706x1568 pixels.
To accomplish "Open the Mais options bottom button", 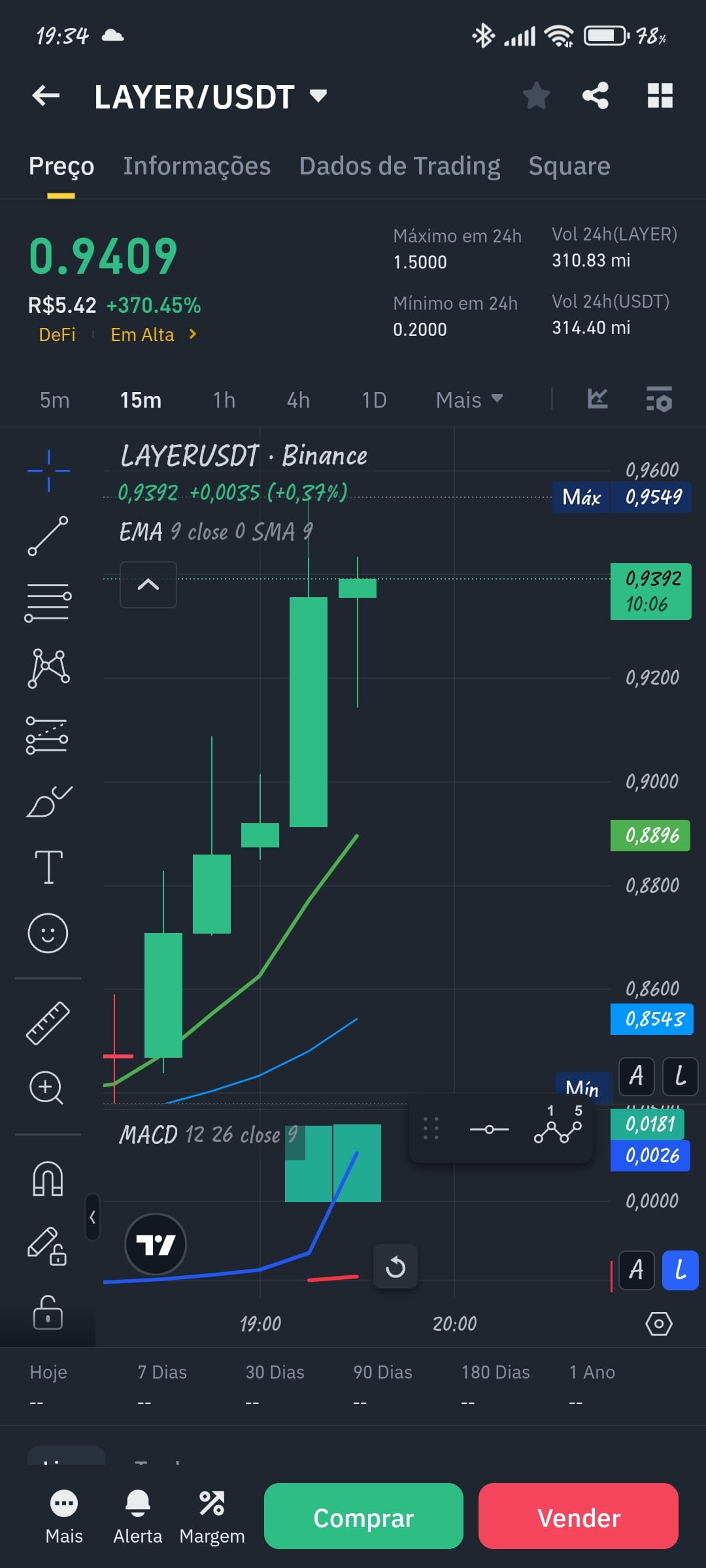I will point(64,1517).
